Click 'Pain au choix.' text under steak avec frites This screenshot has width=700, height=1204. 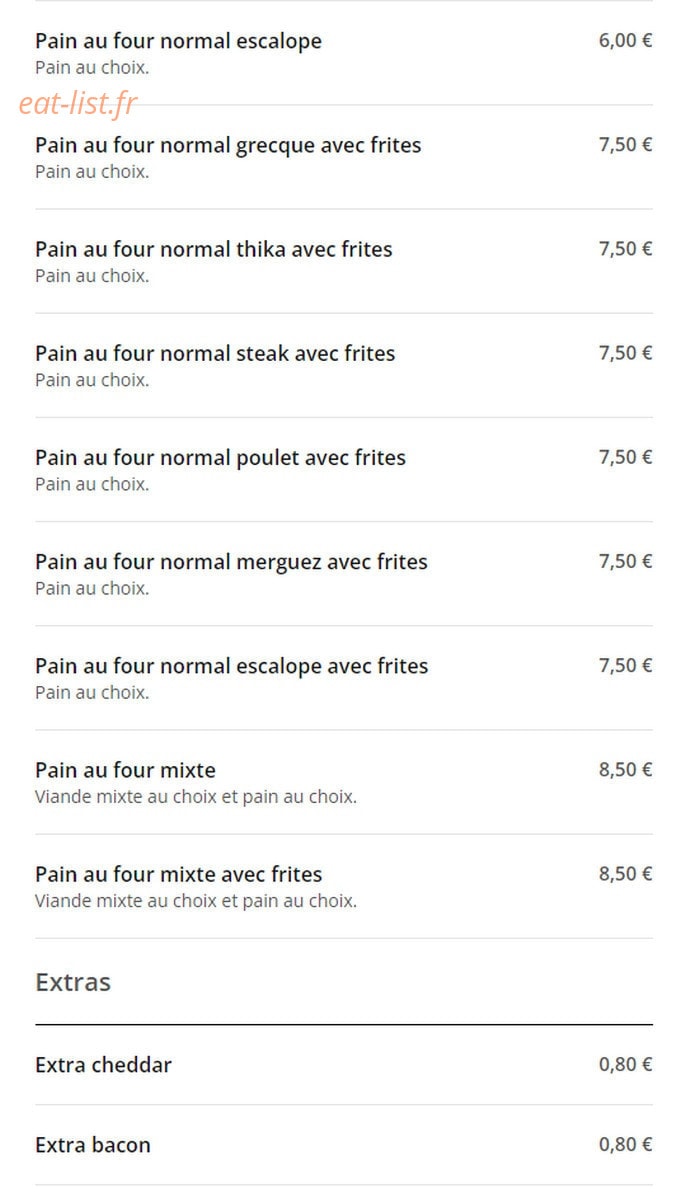pos(92,380)
